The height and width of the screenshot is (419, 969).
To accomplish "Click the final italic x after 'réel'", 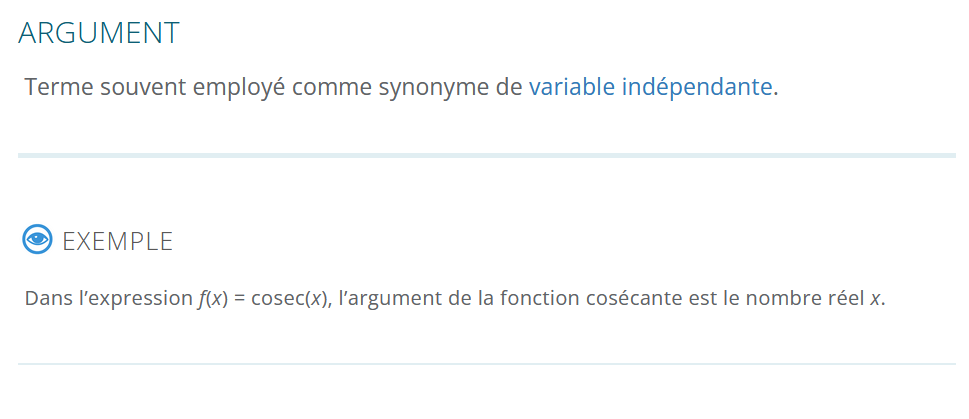I will (875, 298).
